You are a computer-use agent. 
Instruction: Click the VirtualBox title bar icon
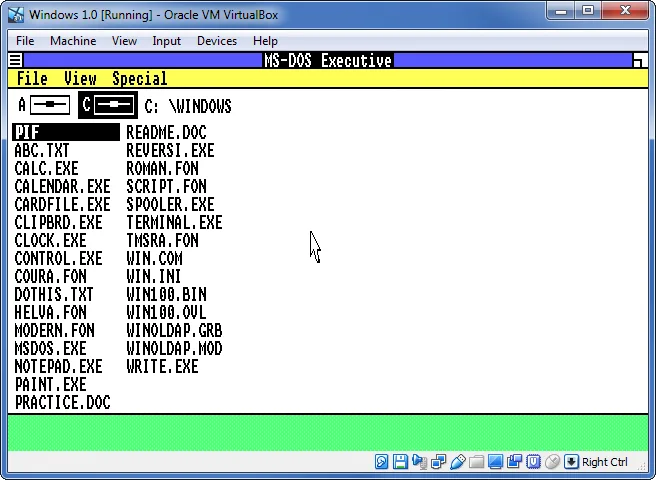(16, 15)
